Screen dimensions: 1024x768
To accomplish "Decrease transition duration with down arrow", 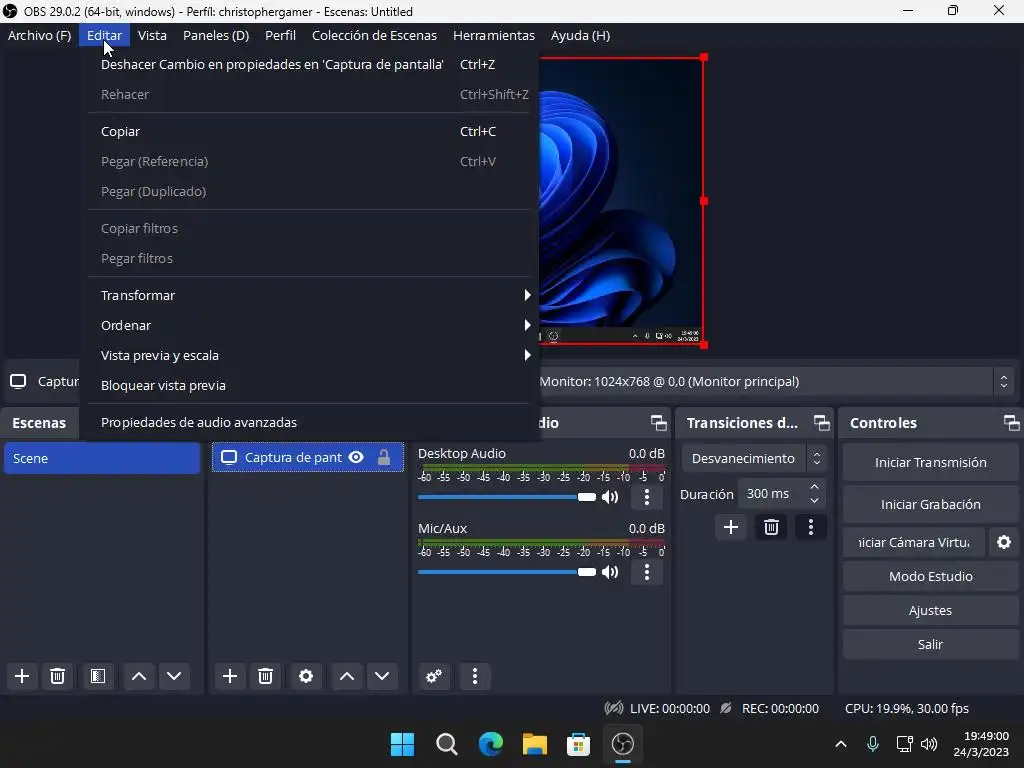I will click(x=814, y=501).
